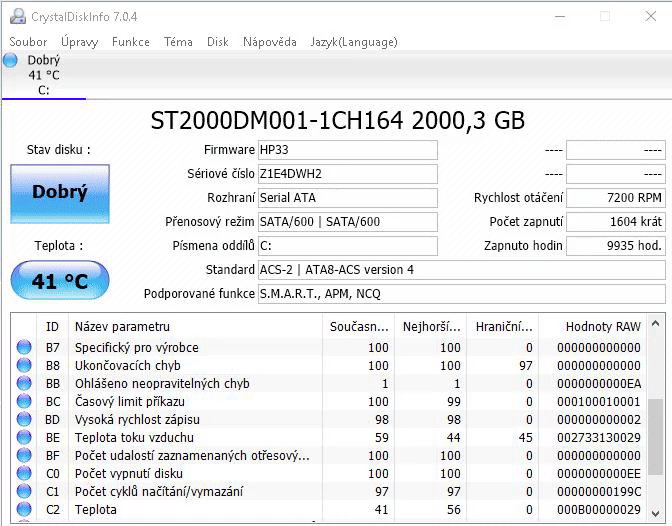
Task: Click the status orb next to Ukončovacích chyb
Action: point(24,366)
